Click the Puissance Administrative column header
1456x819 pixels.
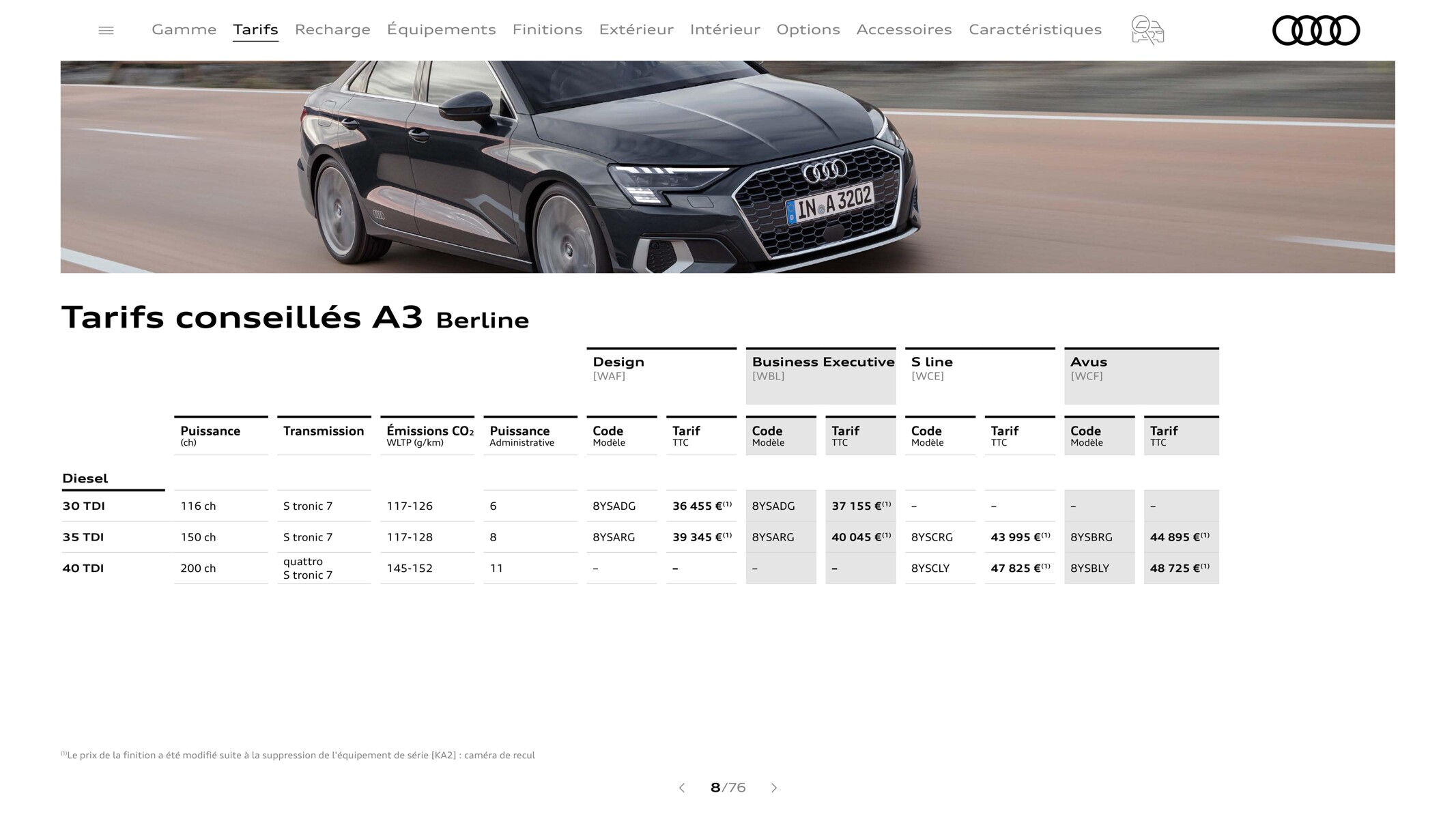530,435
